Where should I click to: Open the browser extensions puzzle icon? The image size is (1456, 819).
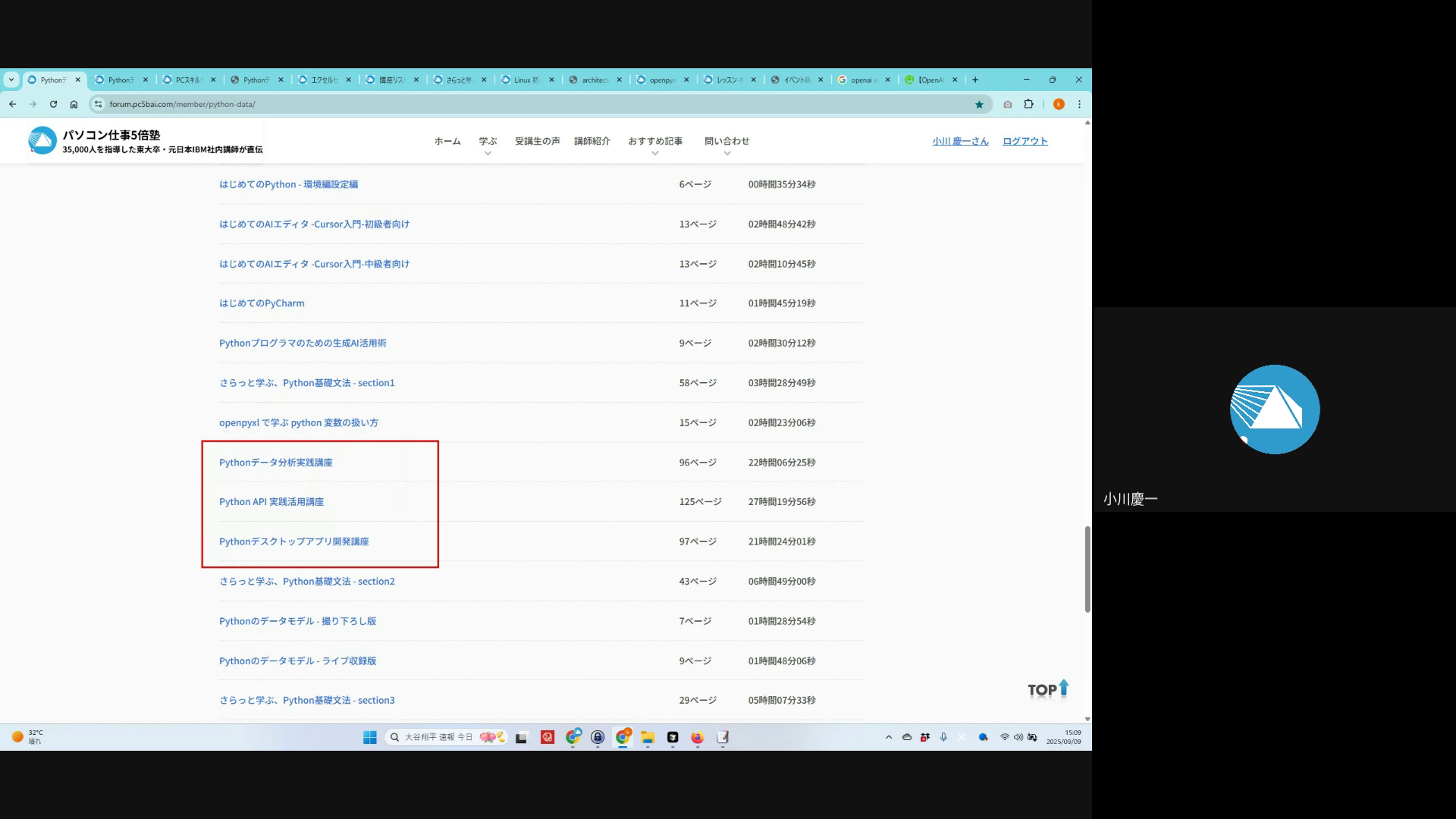tap(1028, 105)
